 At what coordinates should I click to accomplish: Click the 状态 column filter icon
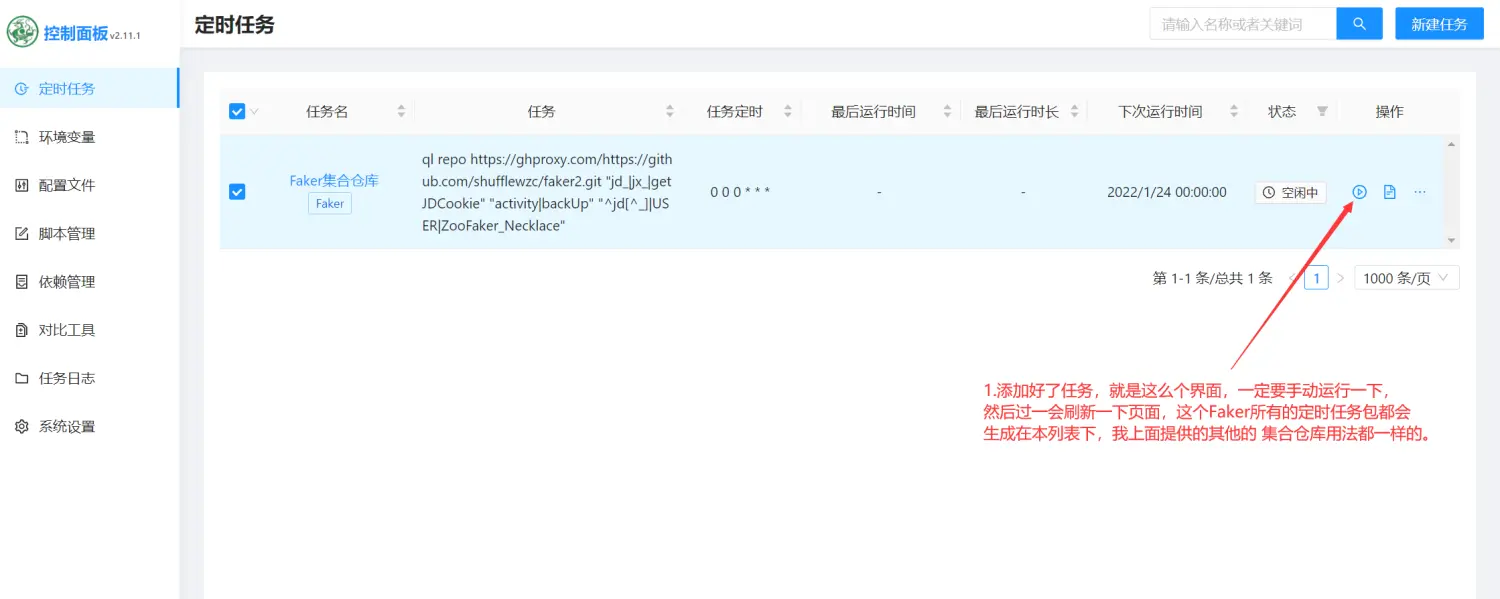1322,112
